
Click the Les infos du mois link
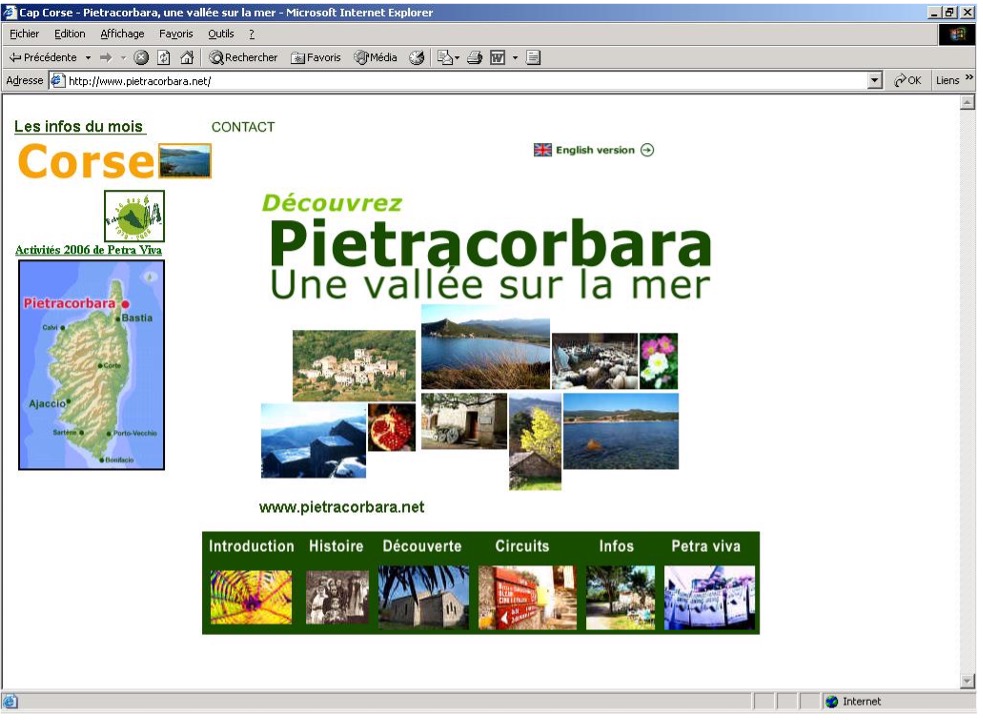click(79, 127)
